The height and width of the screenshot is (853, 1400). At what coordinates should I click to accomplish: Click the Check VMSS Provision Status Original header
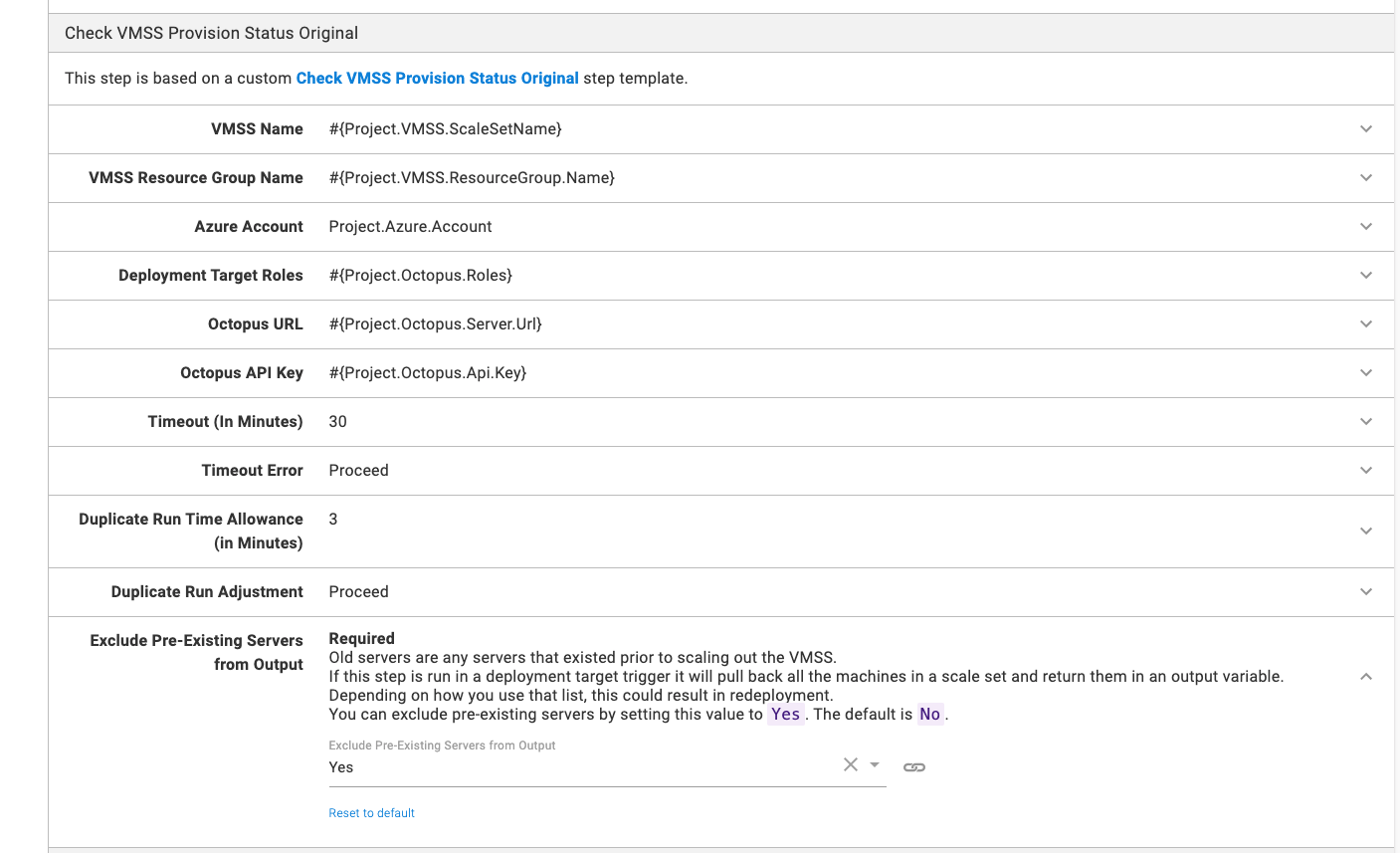(211, 33)
